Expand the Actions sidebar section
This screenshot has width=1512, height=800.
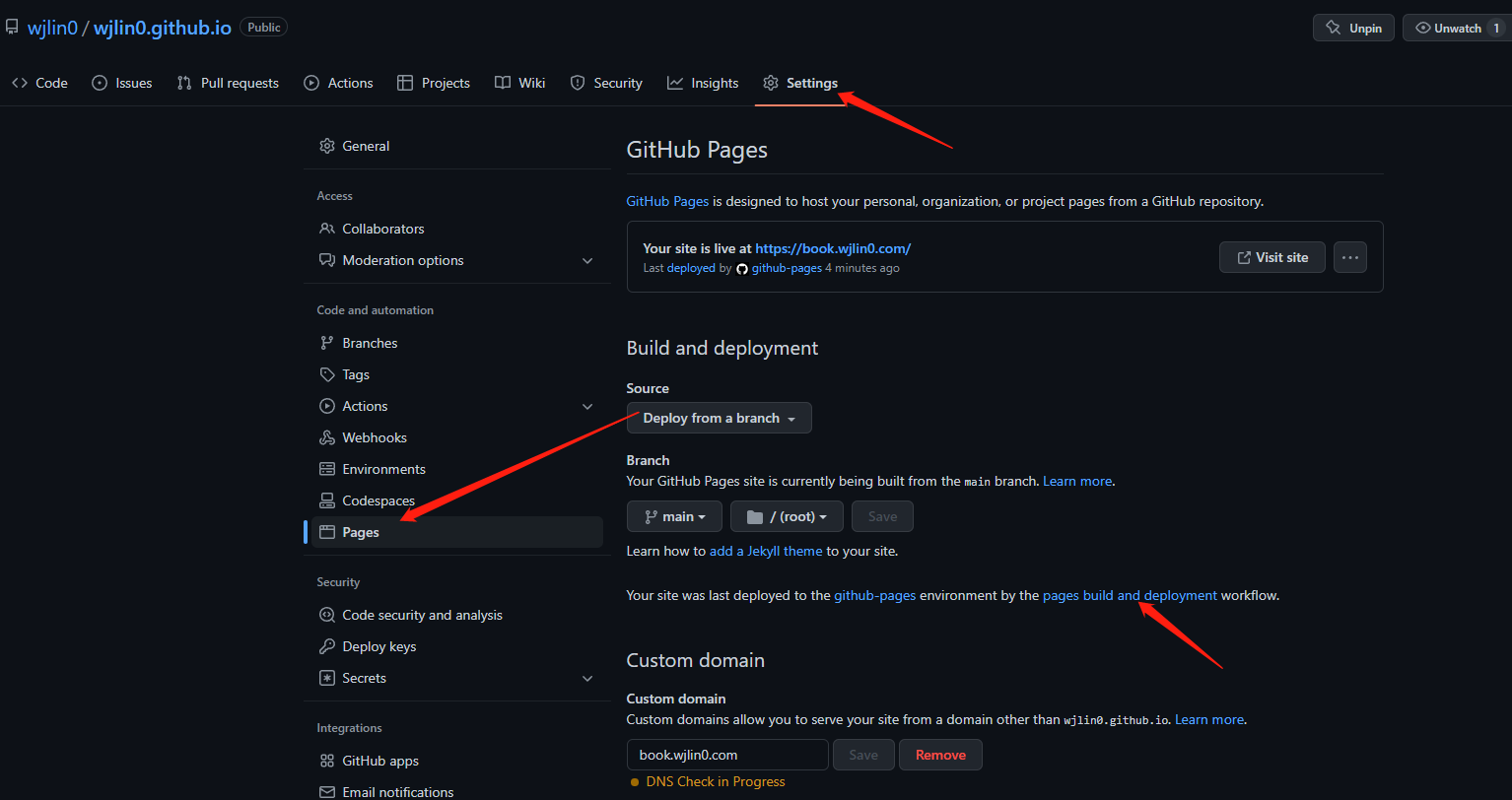[x=587, y=407]
